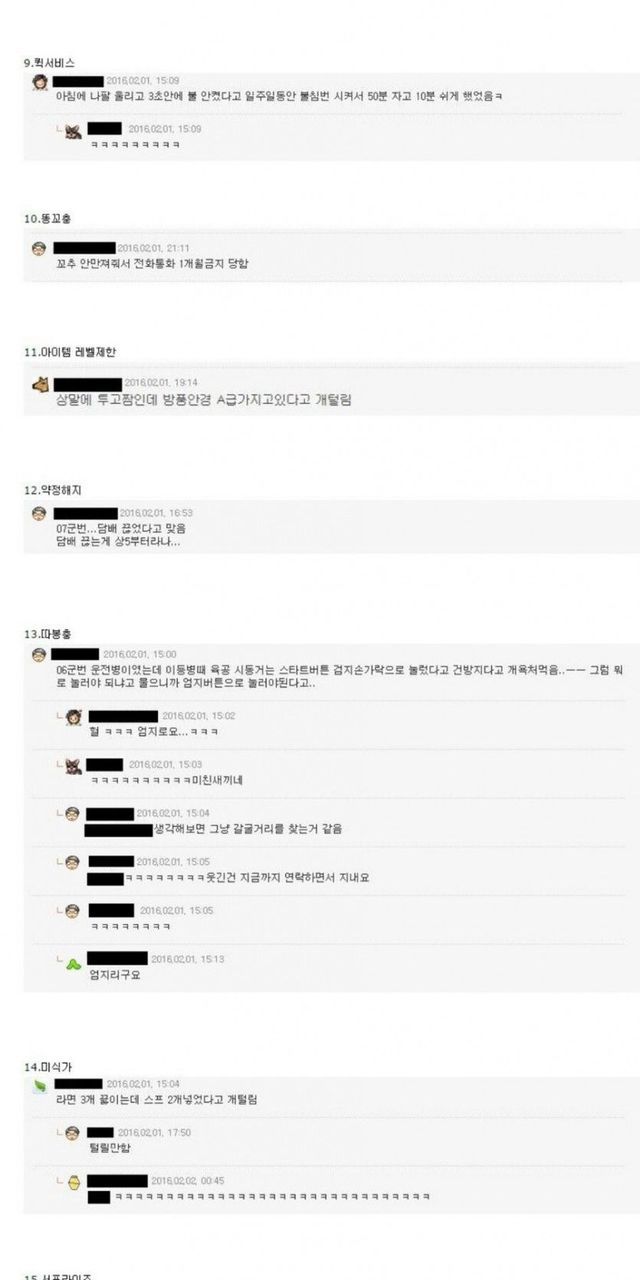
Task: Click the heading "13.따봉충"
Action: [47, 634]
